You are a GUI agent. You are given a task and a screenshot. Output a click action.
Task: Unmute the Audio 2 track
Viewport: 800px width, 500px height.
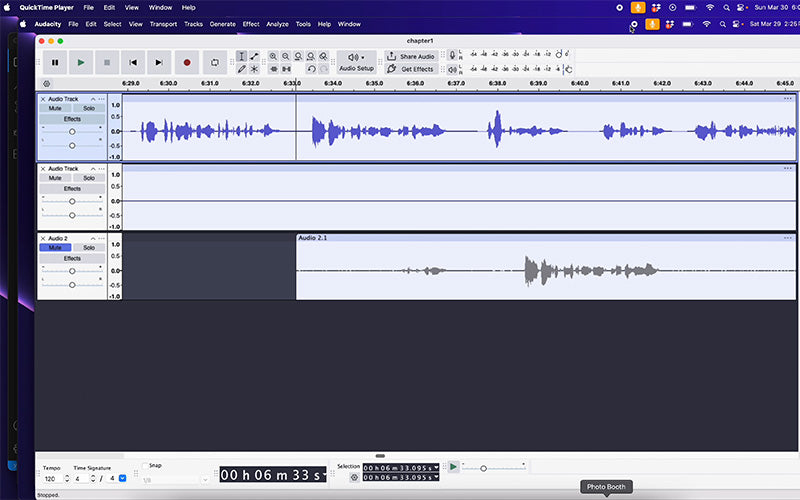pyautogui.click(x=55, y=247)
